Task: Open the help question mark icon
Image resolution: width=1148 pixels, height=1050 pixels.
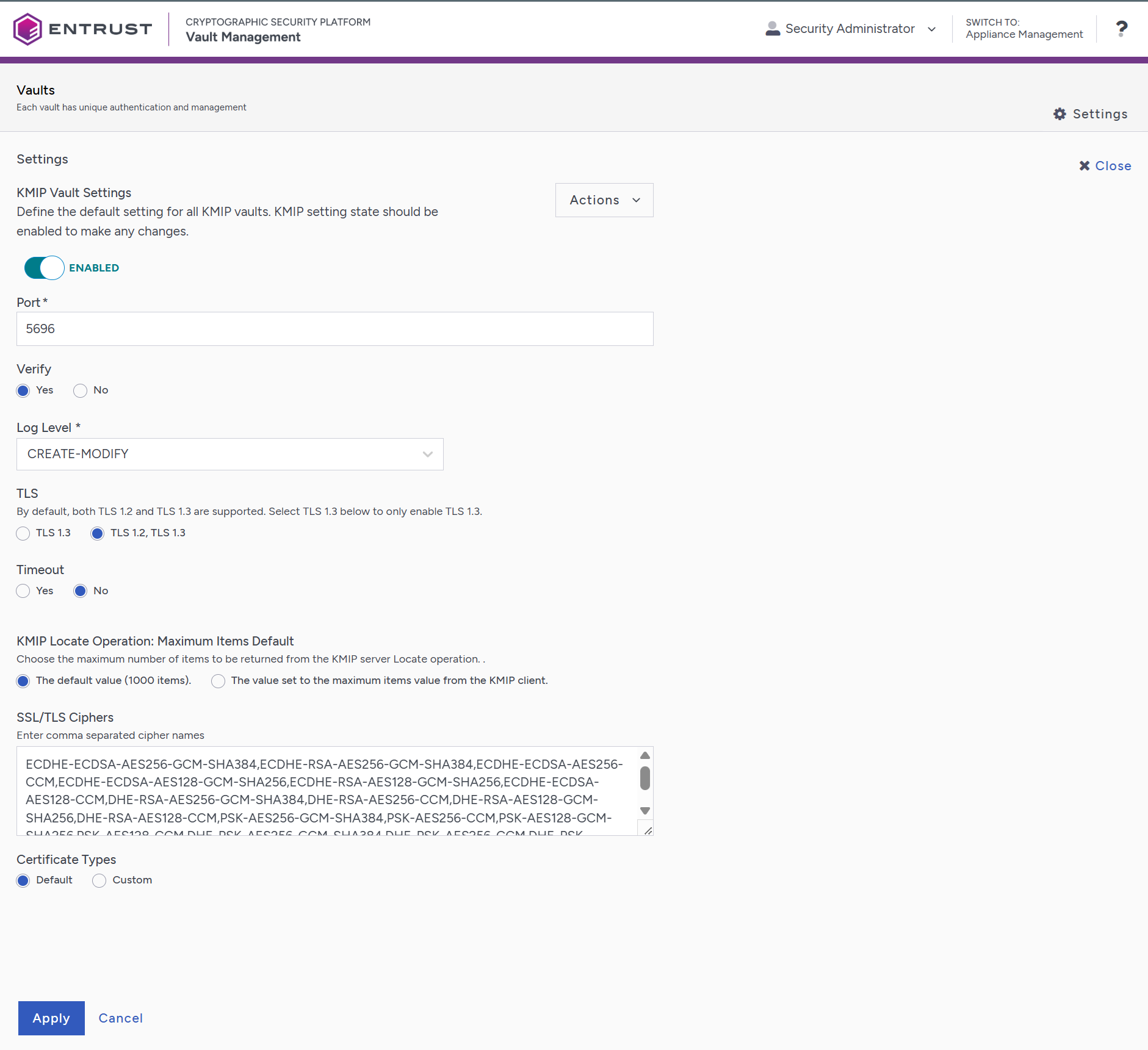Action: click(x=1121, y=29)
